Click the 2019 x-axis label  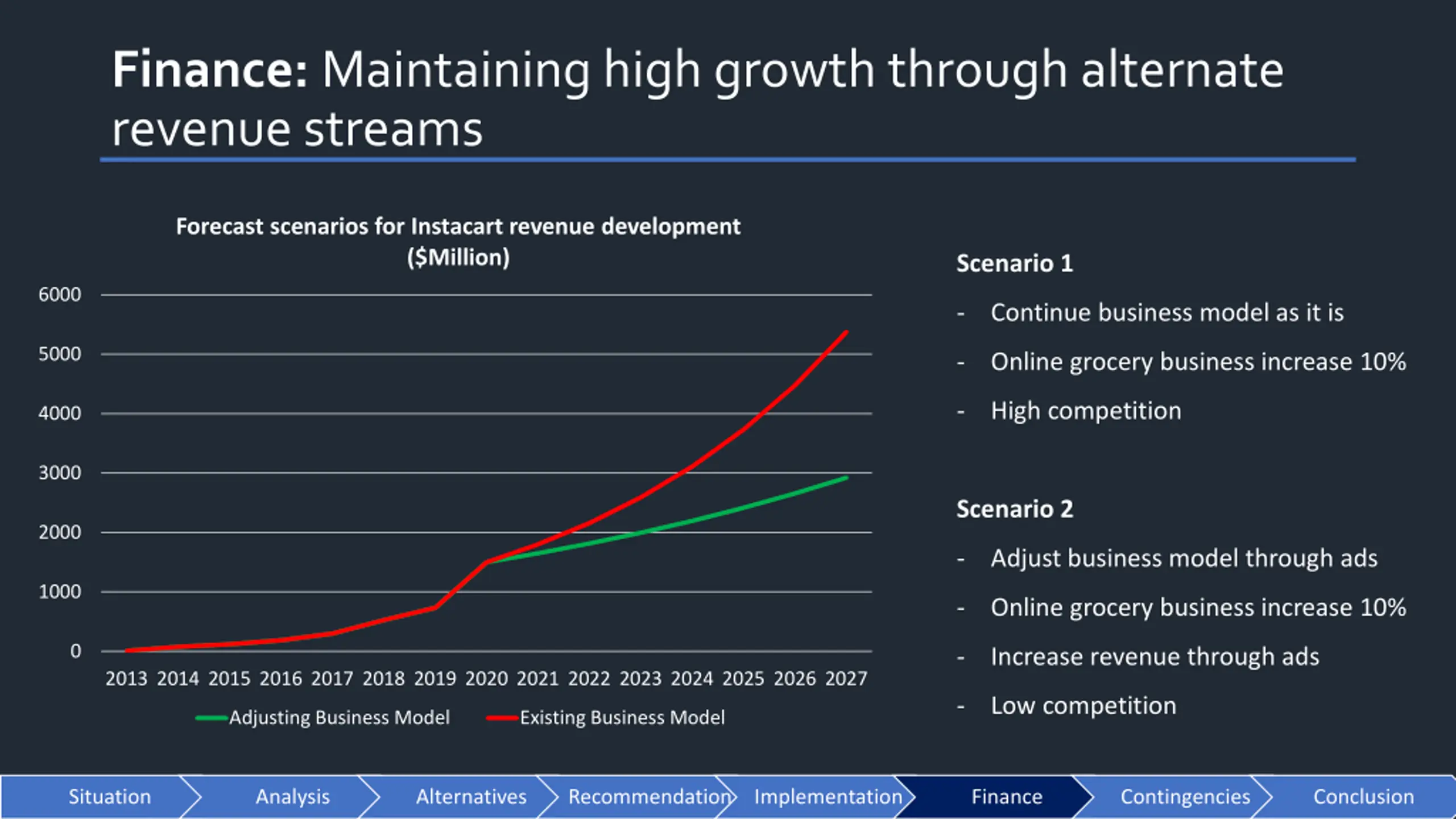pyautogui.click(x=435, y=679)
